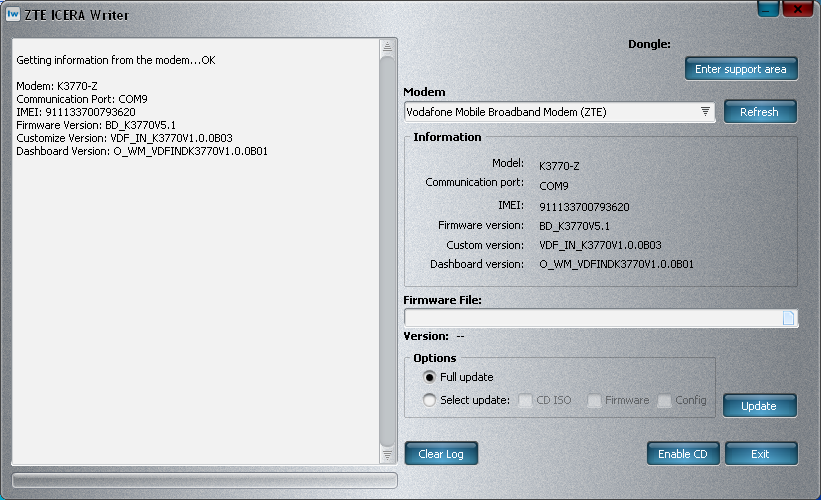This screenshot has height=500, width=821.
Task: Minimize the ZTE ICERA Writer window
Action: (768, 9)
